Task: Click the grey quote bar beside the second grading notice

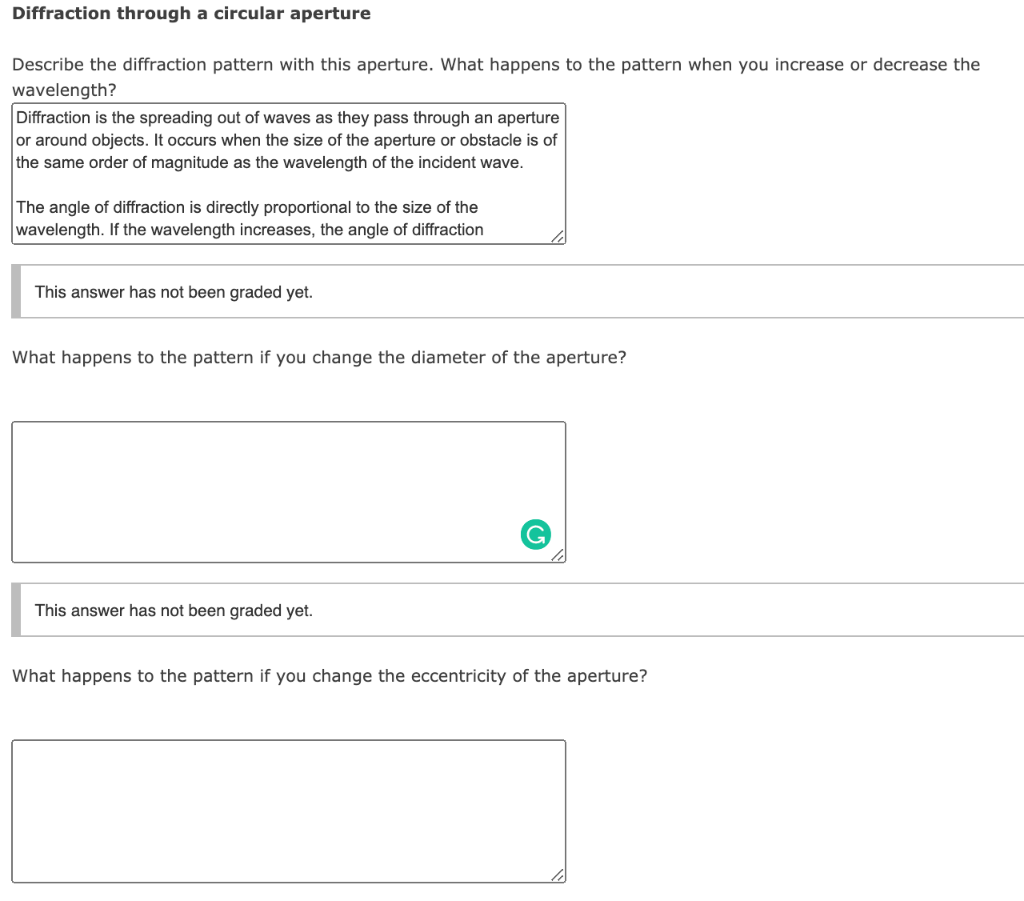Action: pyautogui.click(x=14, y=609)
